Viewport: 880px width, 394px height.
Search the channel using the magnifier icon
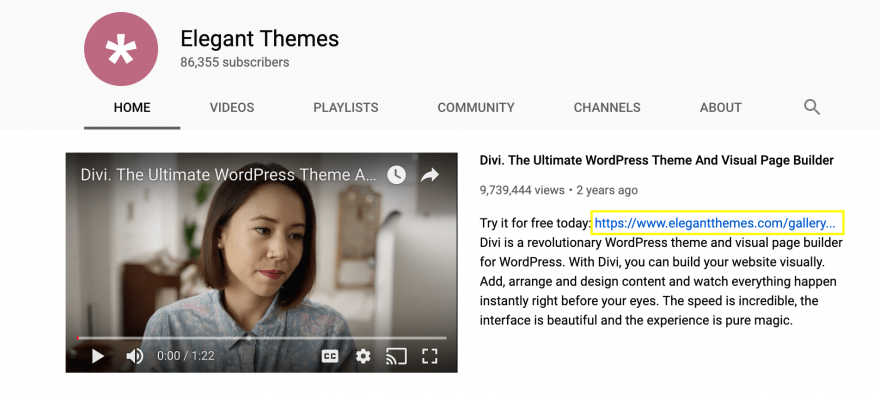click(x=812, y=107)
